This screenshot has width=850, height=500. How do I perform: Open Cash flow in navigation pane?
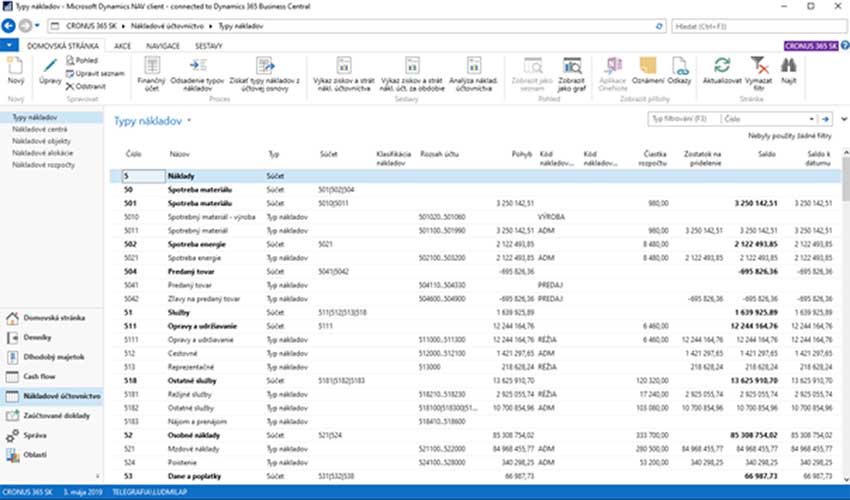52,376
